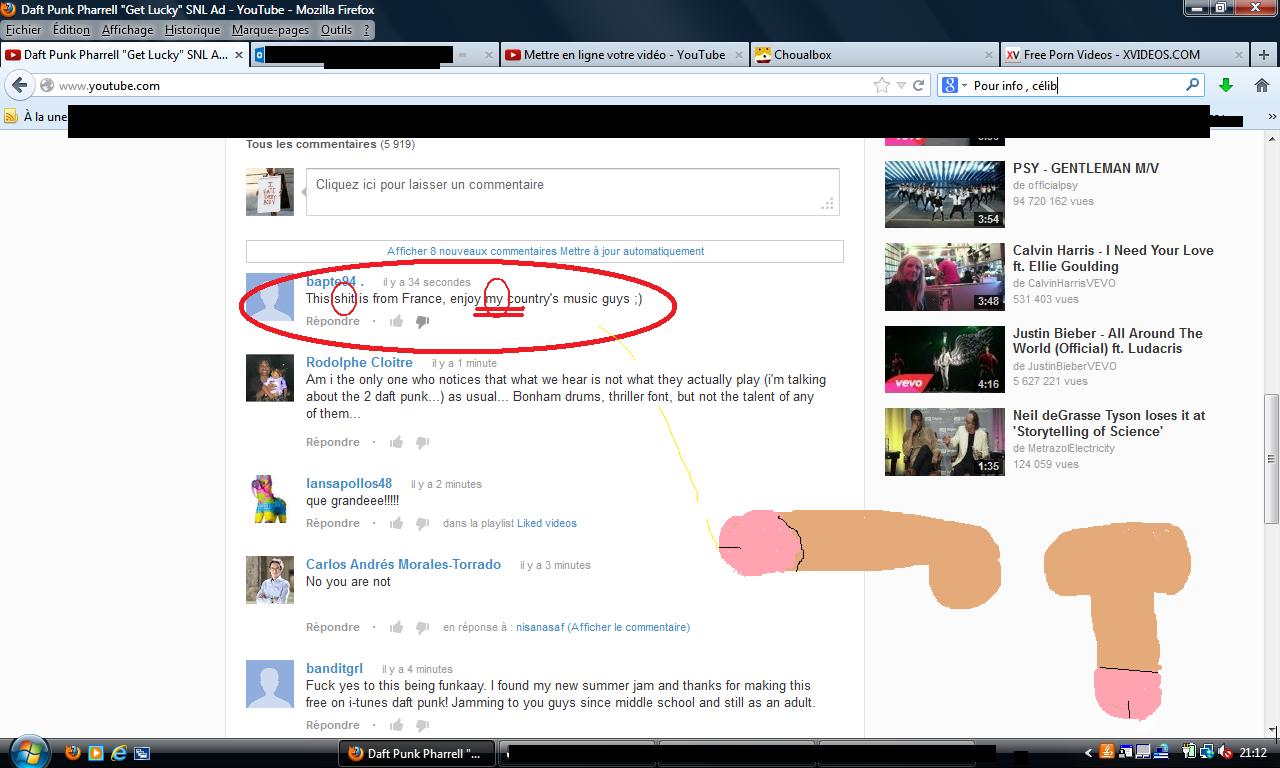Show hidden system tray icons arrow
The height and width of the screenshot is (768, 1280).
1089,753
